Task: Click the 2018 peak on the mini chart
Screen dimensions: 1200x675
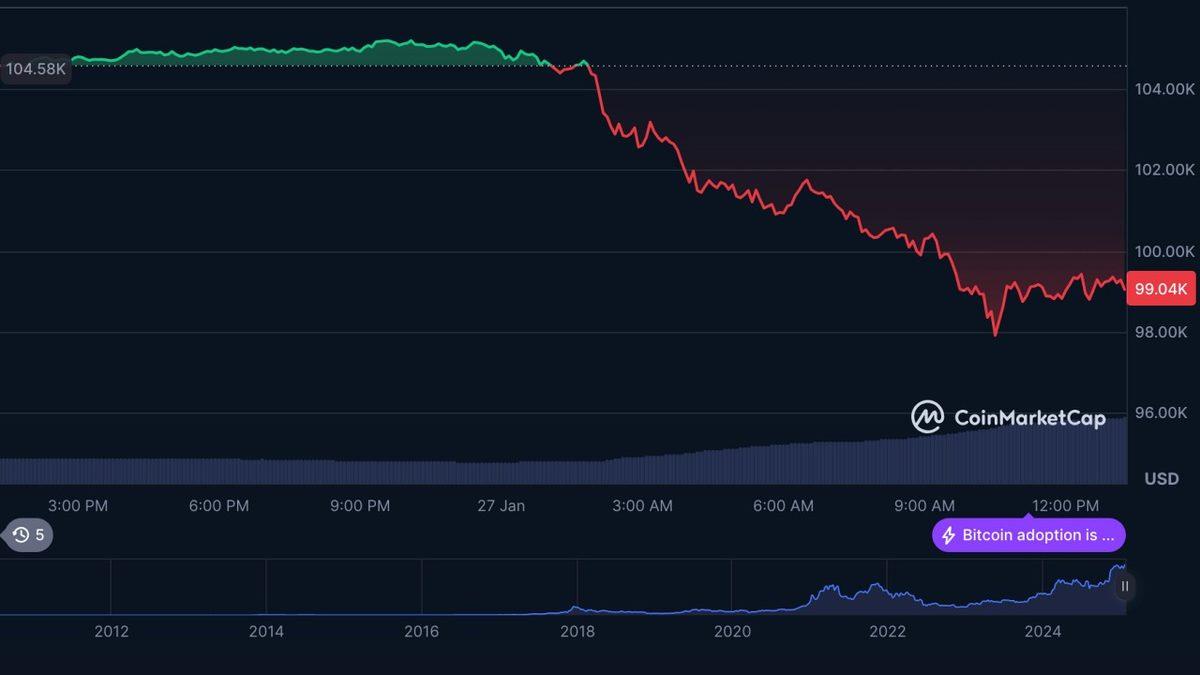Action: click(575, 608)
